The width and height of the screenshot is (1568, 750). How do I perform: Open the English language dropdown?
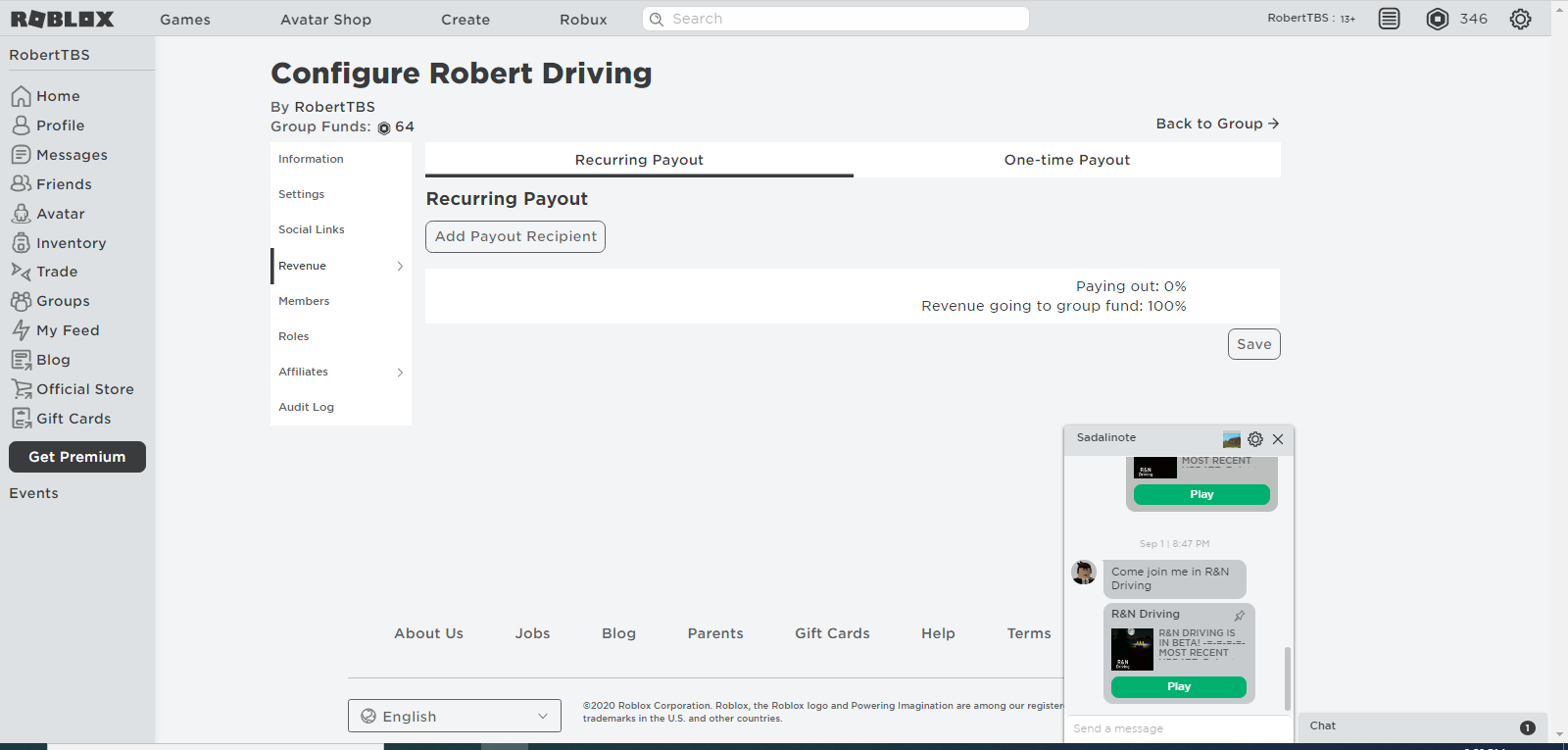[455, 716]
